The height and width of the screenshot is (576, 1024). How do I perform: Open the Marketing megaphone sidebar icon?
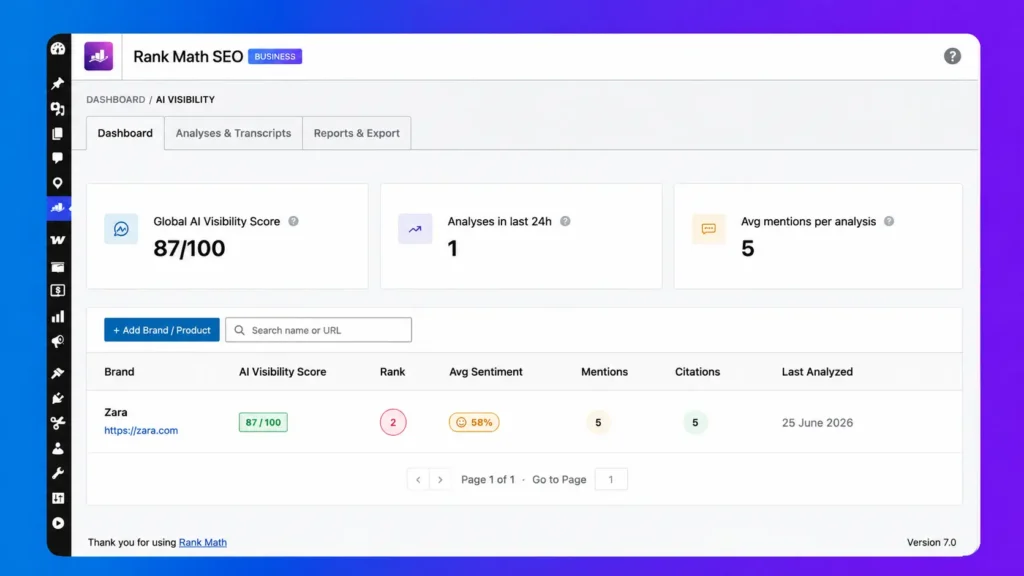tap(58, 342)
